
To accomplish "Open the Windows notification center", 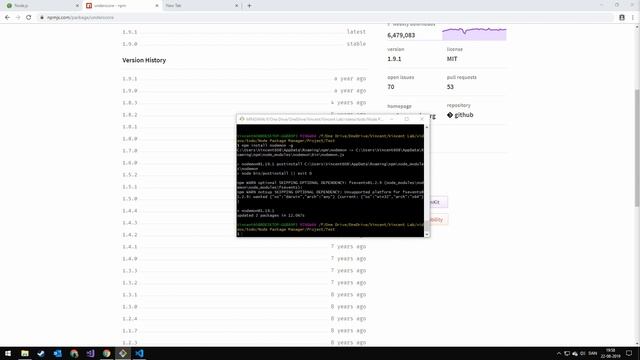I will click(629, 353).
